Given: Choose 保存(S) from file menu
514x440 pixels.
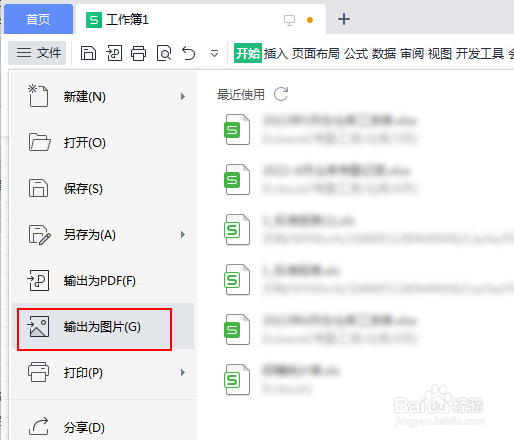Looking at the screenshot, I should coord(103,189).
